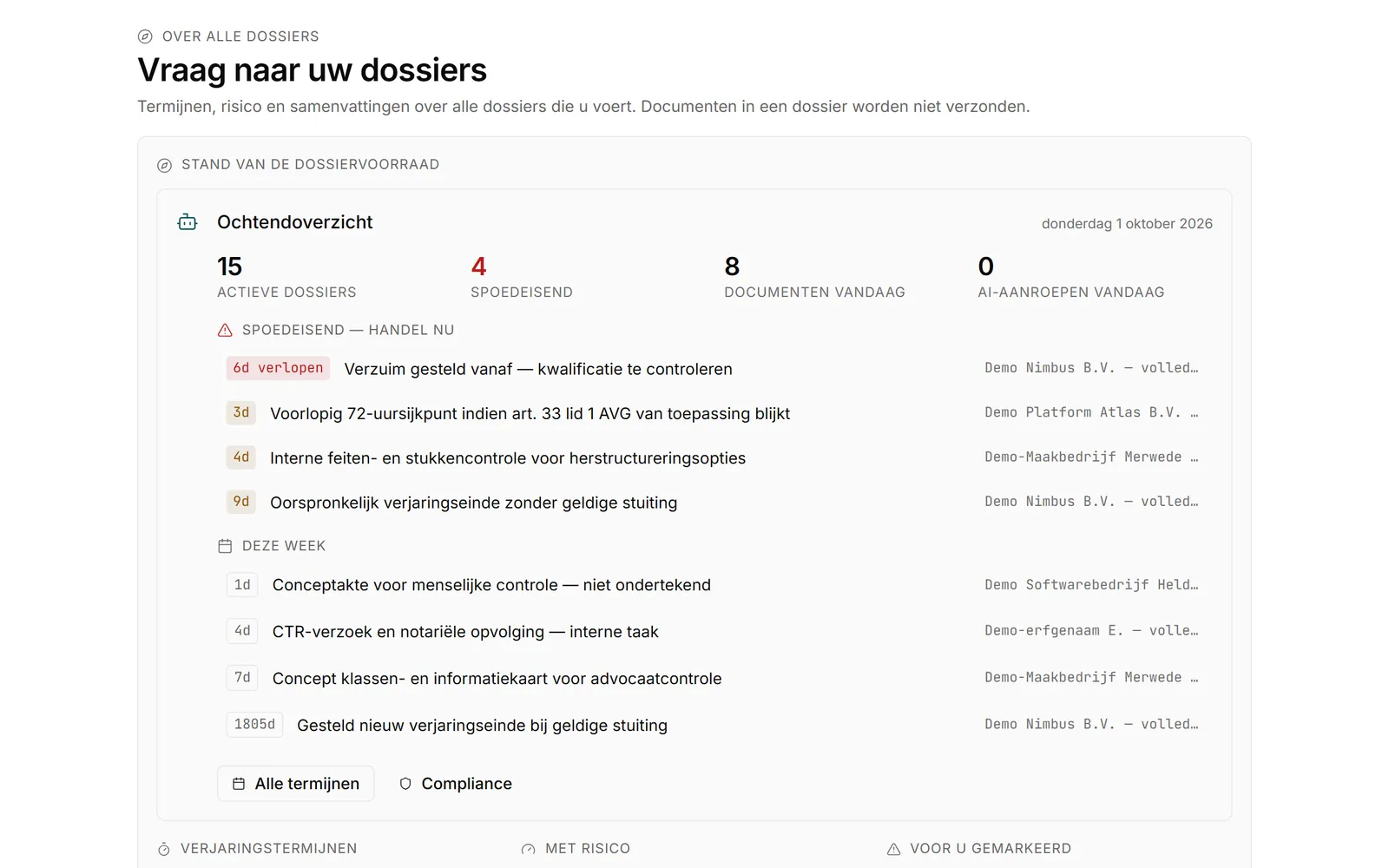Viewport: 1389px width, 868px height.
Task: Click the 7d badge under DEZE WEEK
Action: pyautogui.click(x=242, y=677)
